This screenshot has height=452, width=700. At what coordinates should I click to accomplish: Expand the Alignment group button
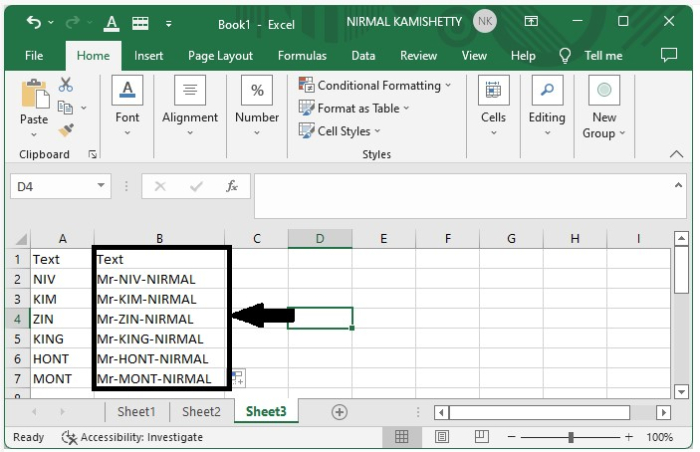point(190,105)
